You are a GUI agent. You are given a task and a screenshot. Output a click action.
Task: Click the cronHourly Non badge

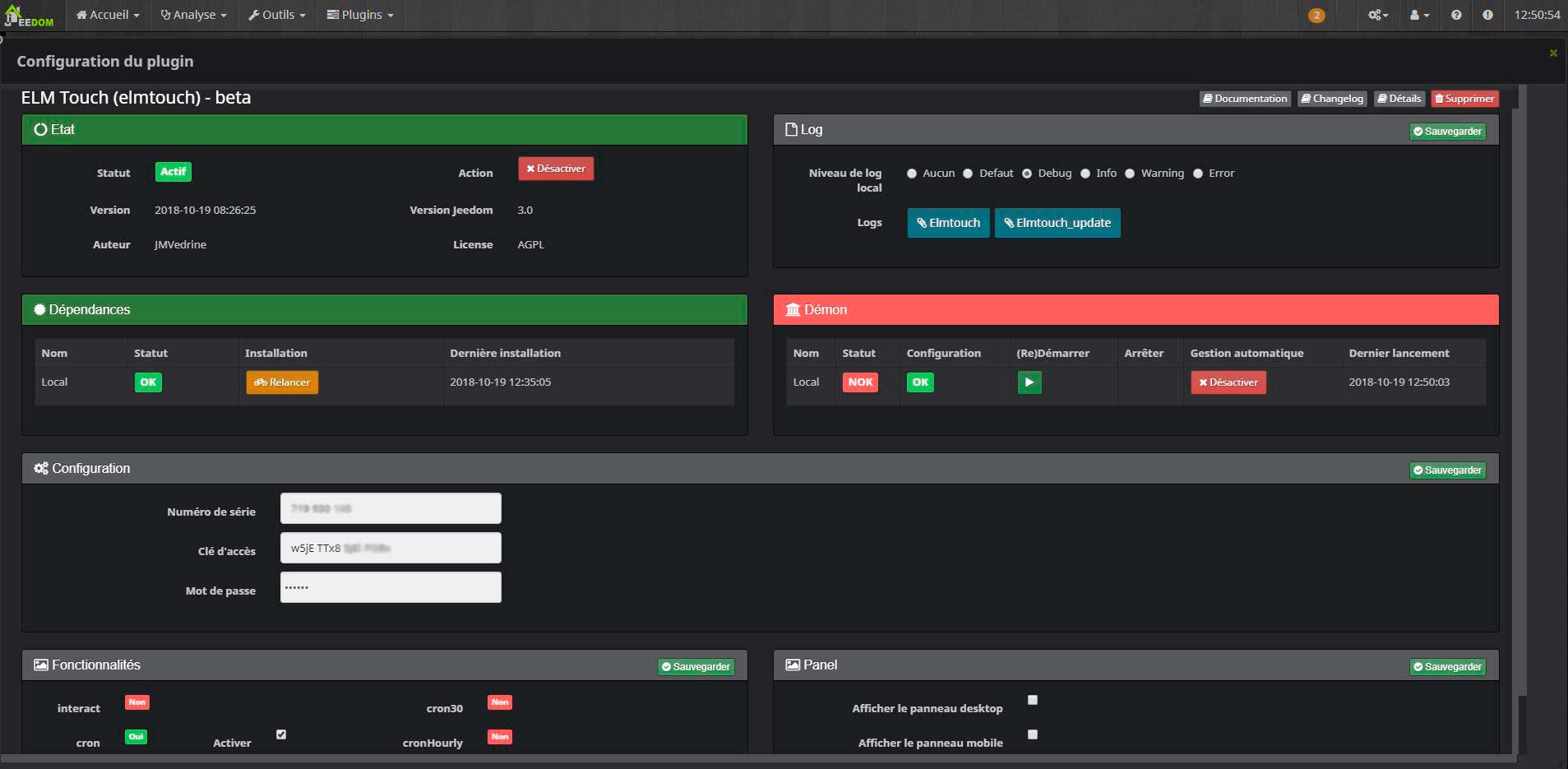pyautogui.click(x=500, y=737)
